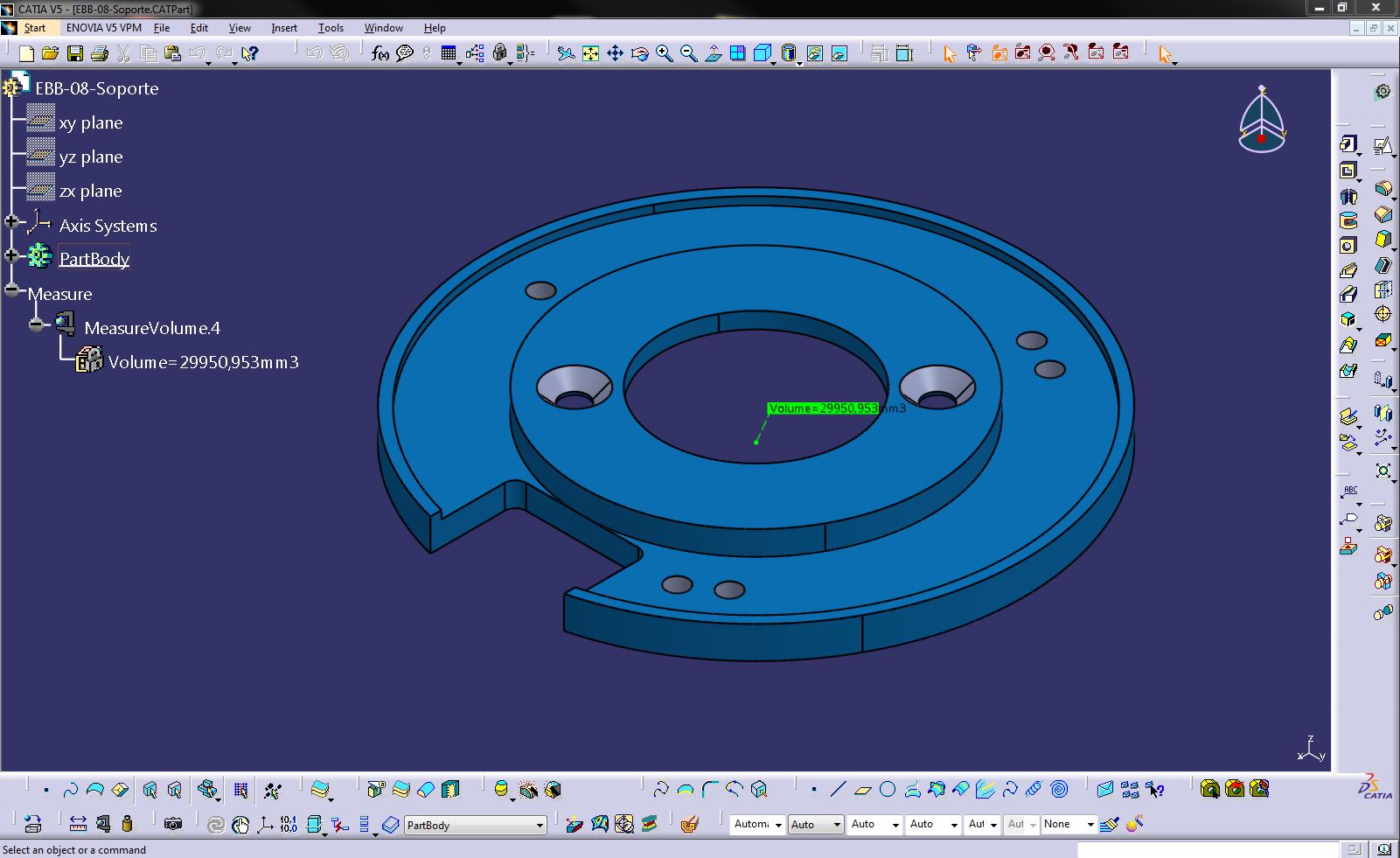Click the Line tool in bottom toolbar

tap(838, 790)
